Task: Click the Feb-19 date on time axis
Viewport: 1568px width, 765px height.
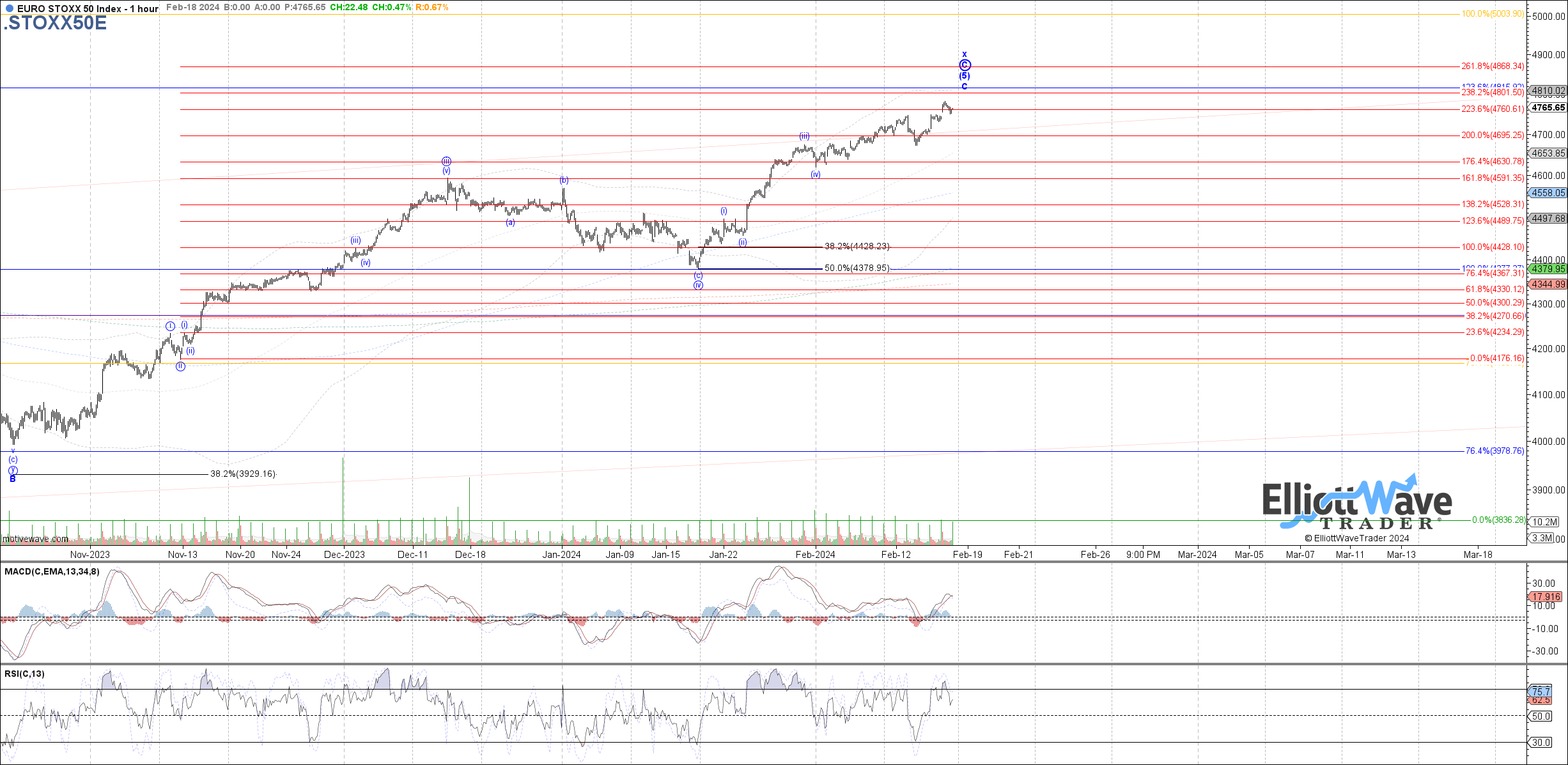Action: (x=967, y=554)
